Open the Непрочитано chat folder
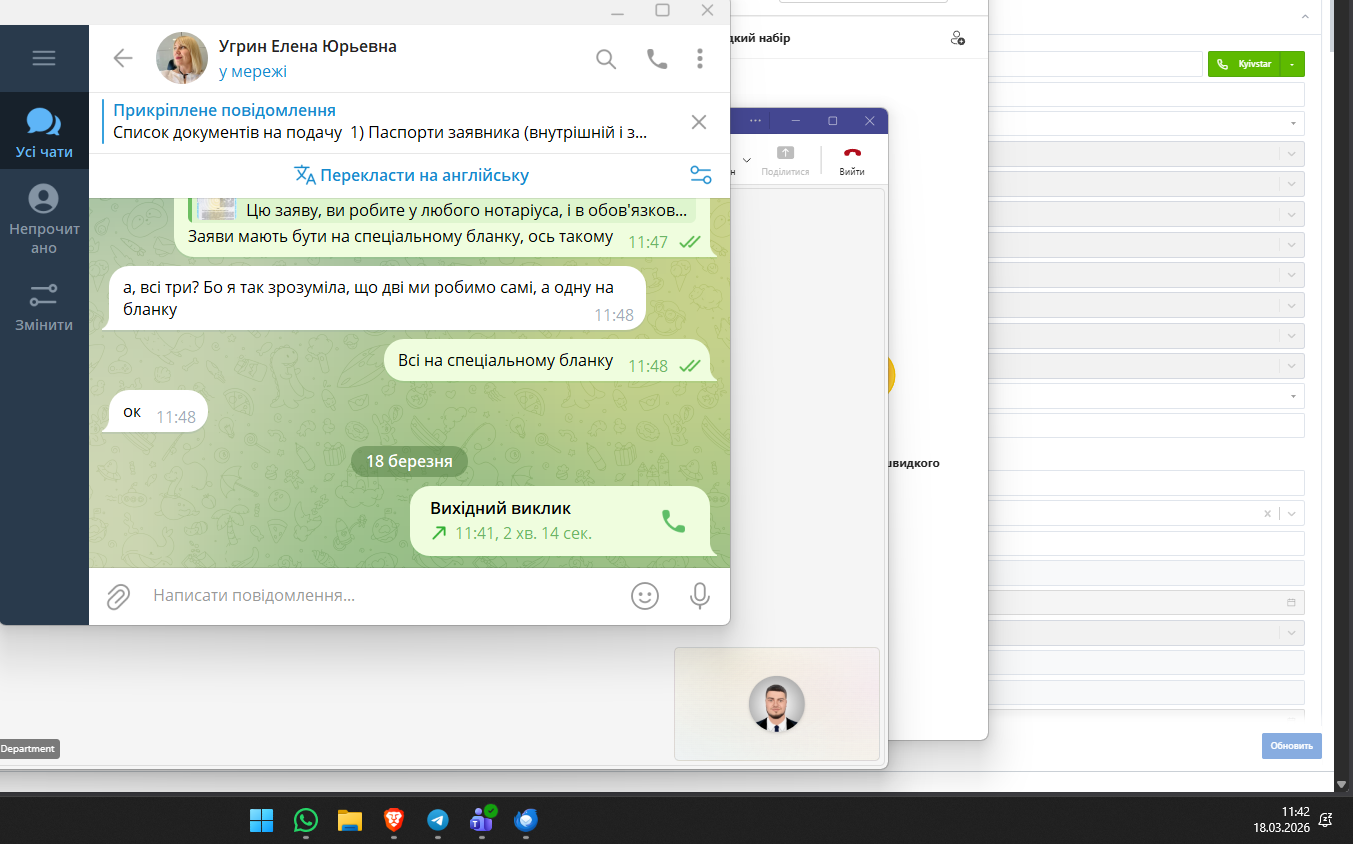 click(x=44, y=218)
